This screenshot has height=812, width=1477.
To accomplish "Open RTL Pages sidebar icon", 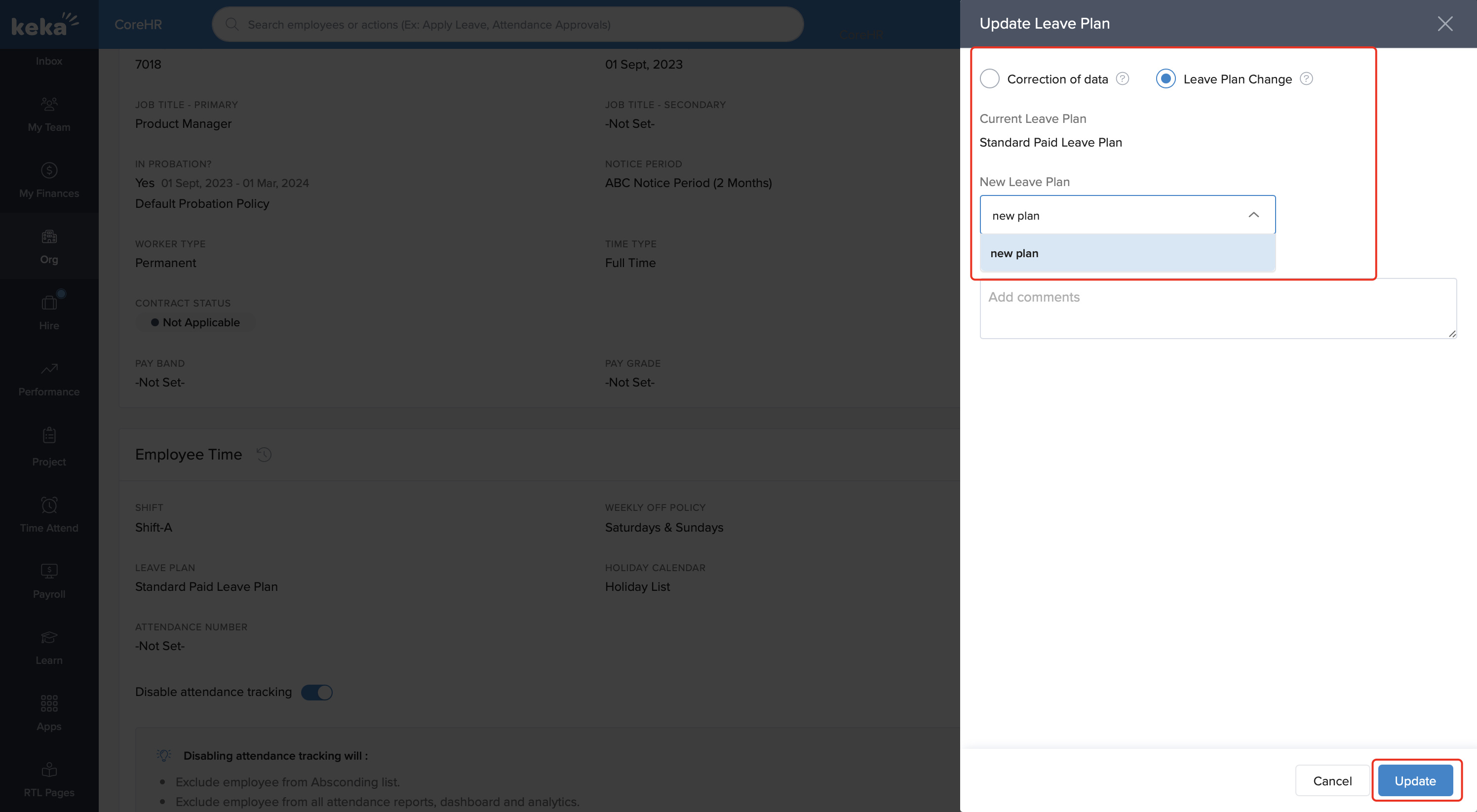I will pos(49,769).
